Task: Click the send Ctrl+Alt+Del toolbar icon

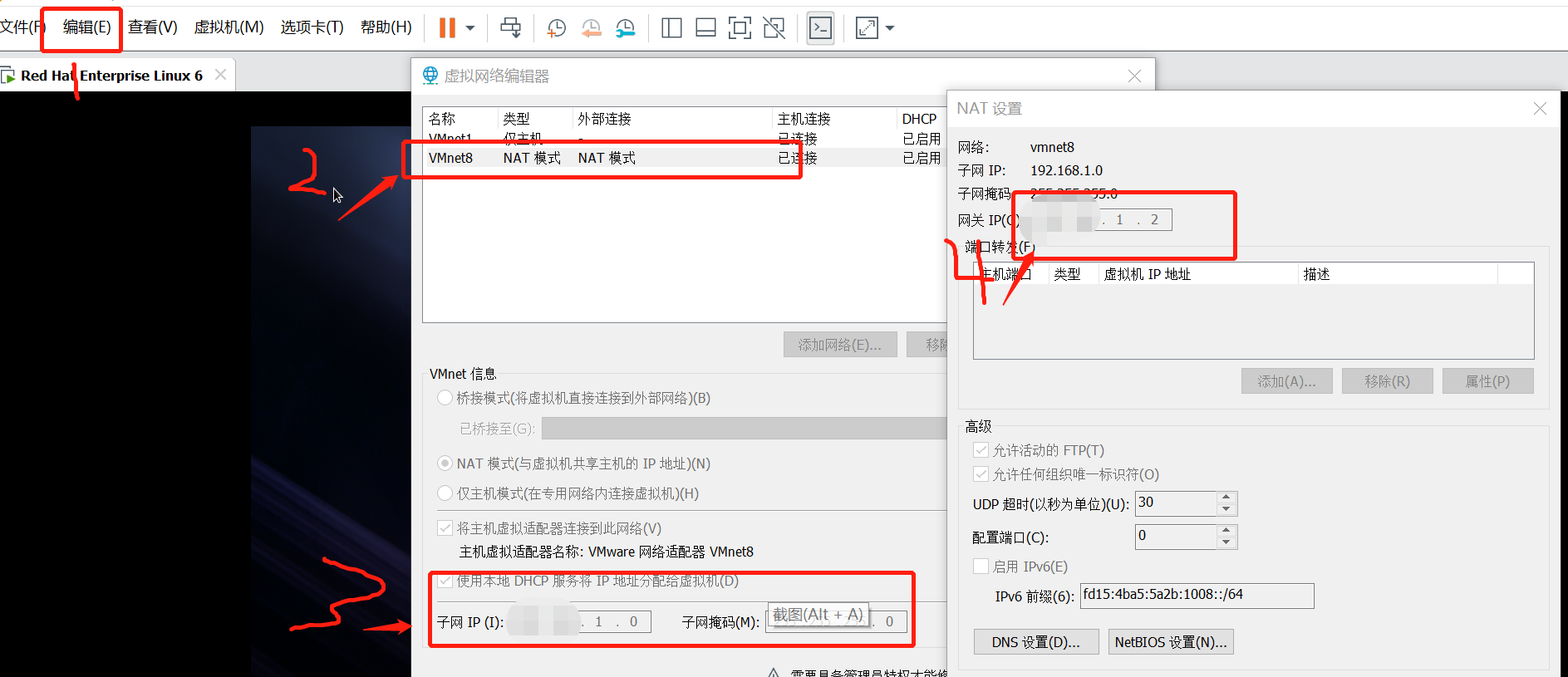Action: tap(510, 27)
